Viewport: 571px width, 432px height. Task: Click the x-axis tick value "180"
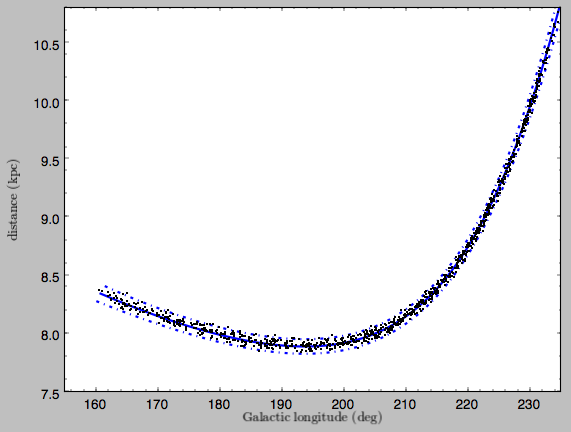pos(219,404)
